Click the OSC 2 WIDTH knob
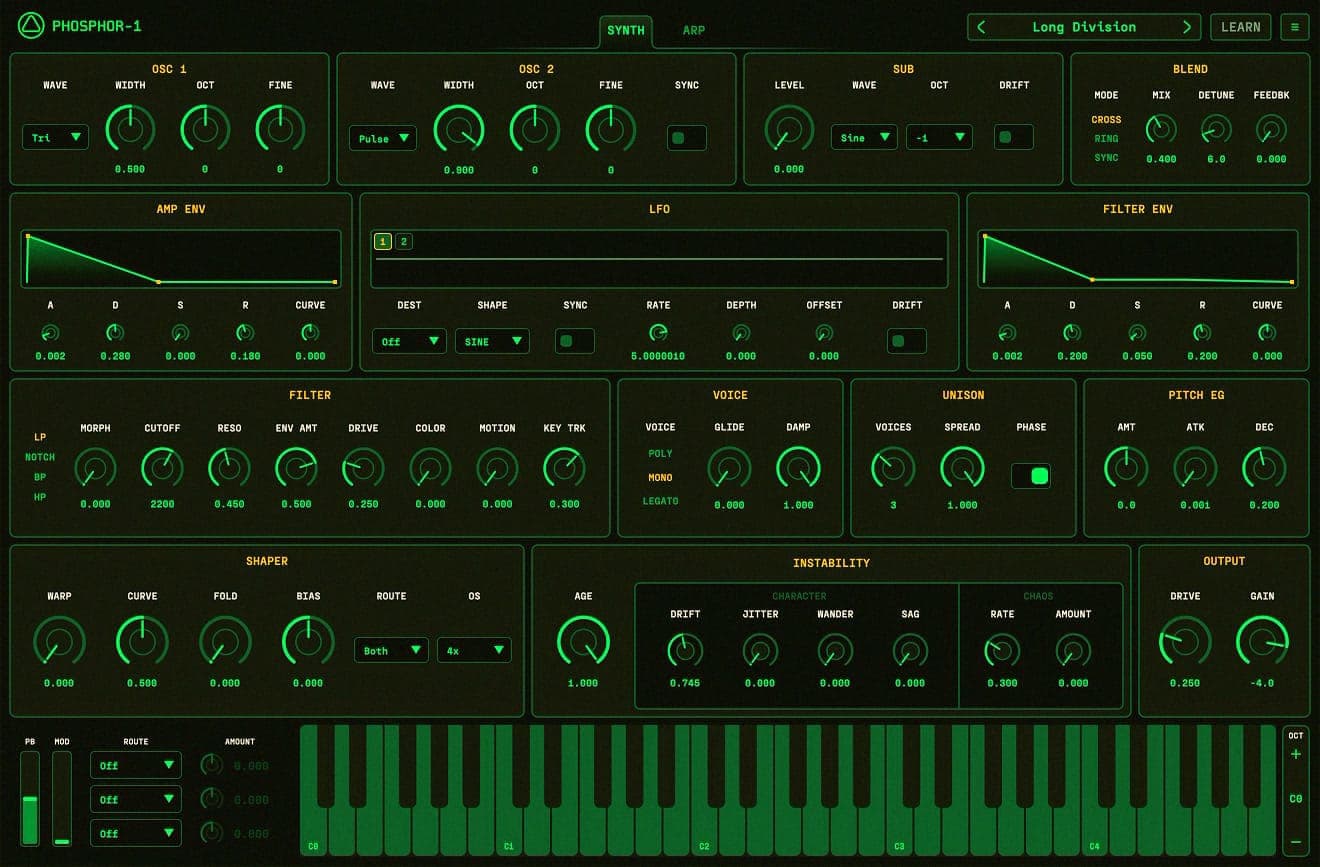 459,129
